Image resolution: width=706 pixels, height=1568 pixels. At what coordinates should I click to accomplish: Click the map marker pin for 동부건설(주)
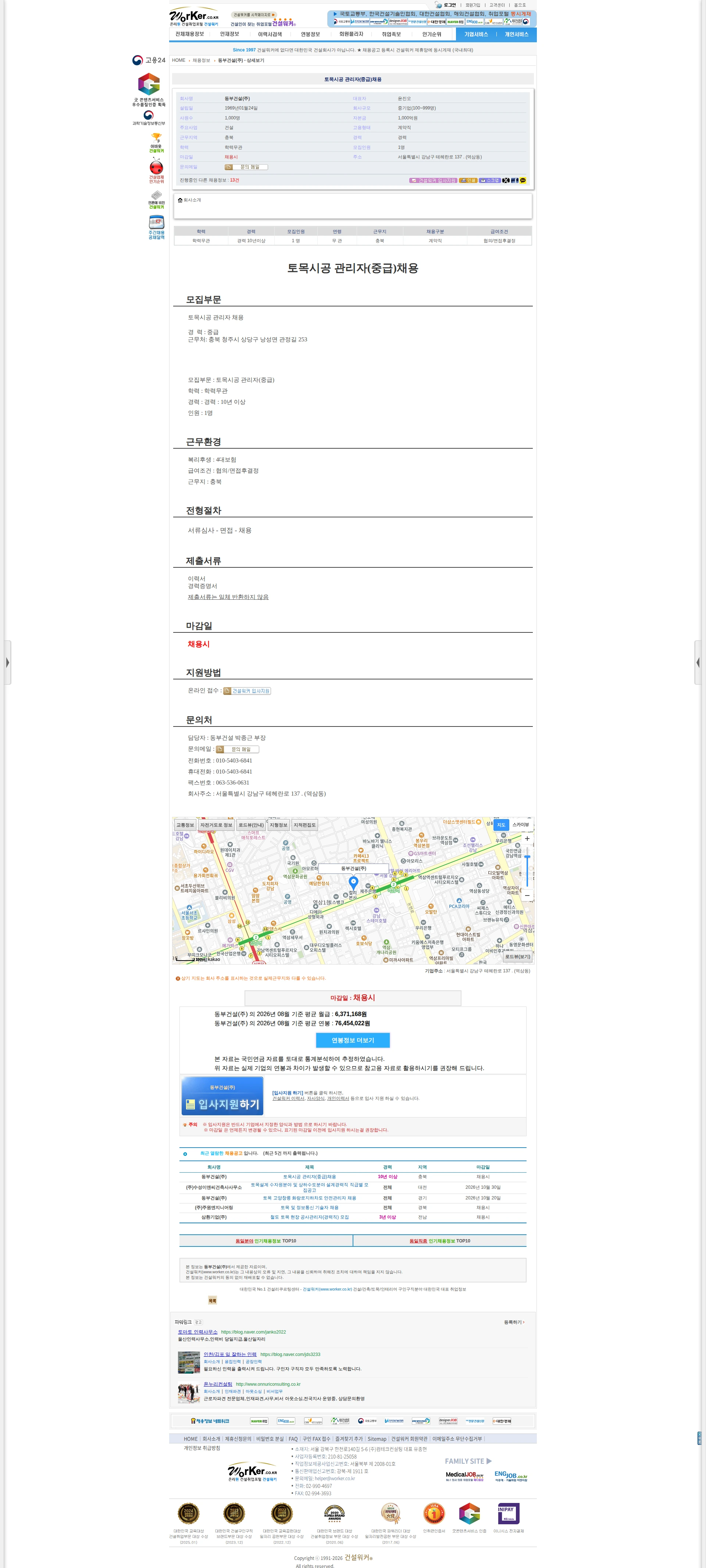tap(353, 883)
